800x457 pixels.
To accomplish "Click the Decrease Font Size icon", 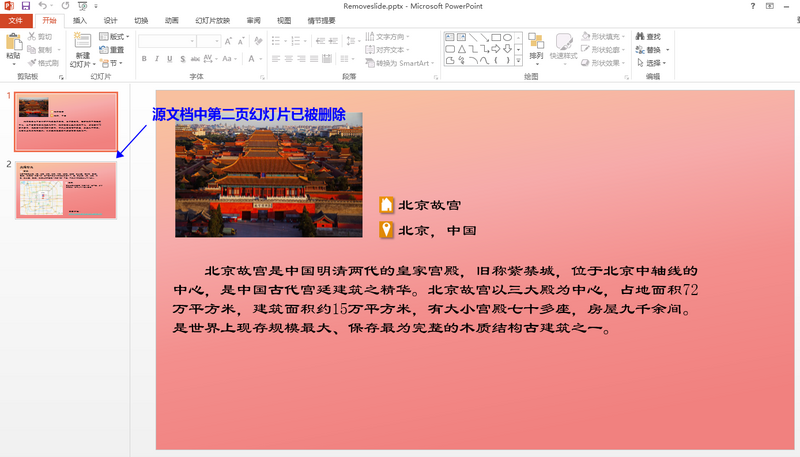I will 241,41.
